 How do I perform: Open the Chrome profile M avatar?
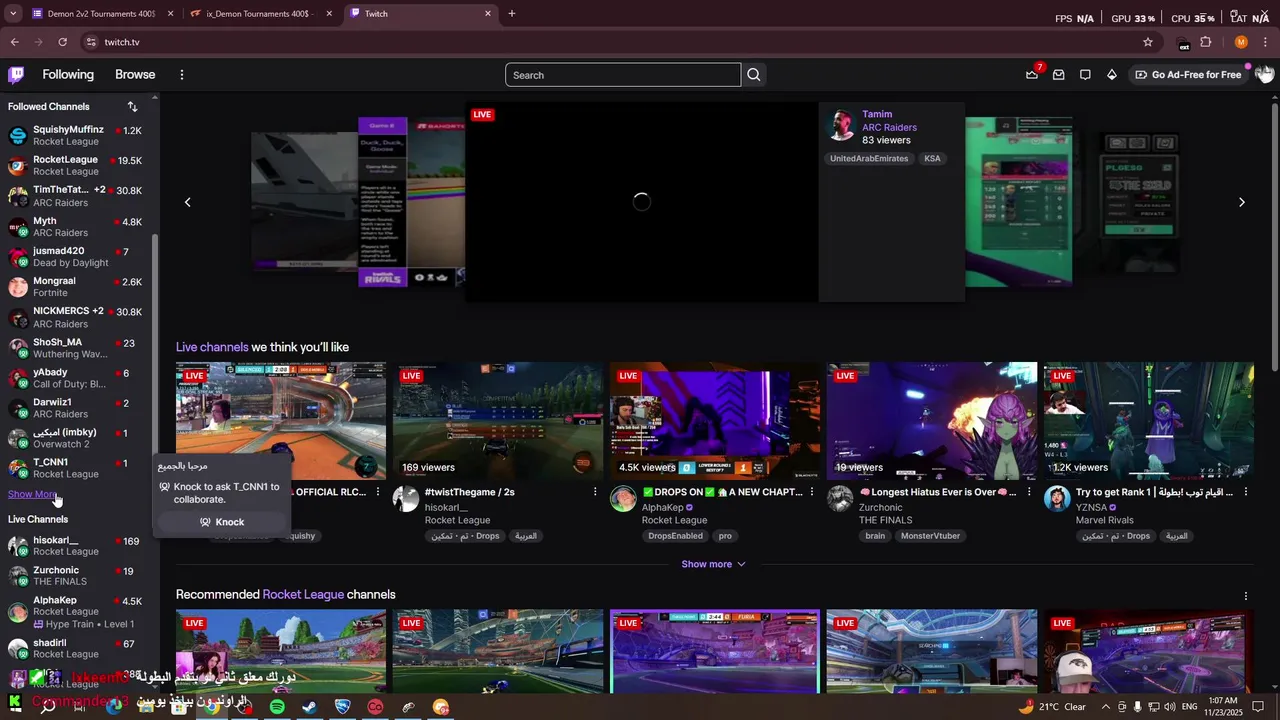coord(1241,42)
